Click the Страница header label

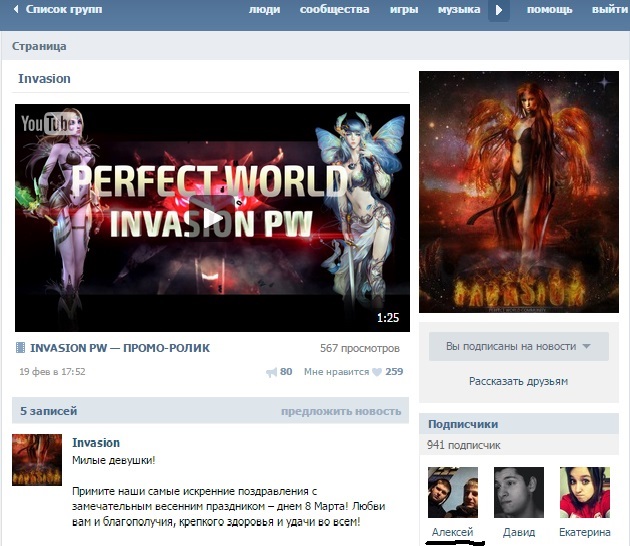coord(39,46)
